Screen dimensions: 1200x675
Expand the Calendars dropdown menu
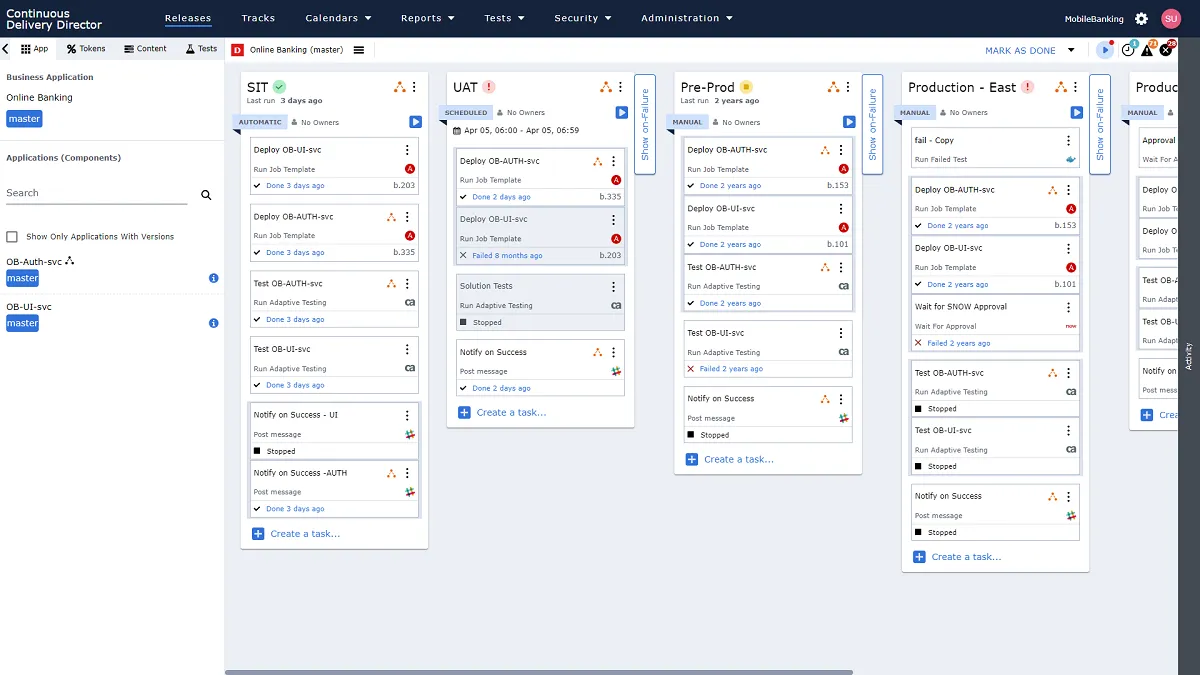point(338,18)
